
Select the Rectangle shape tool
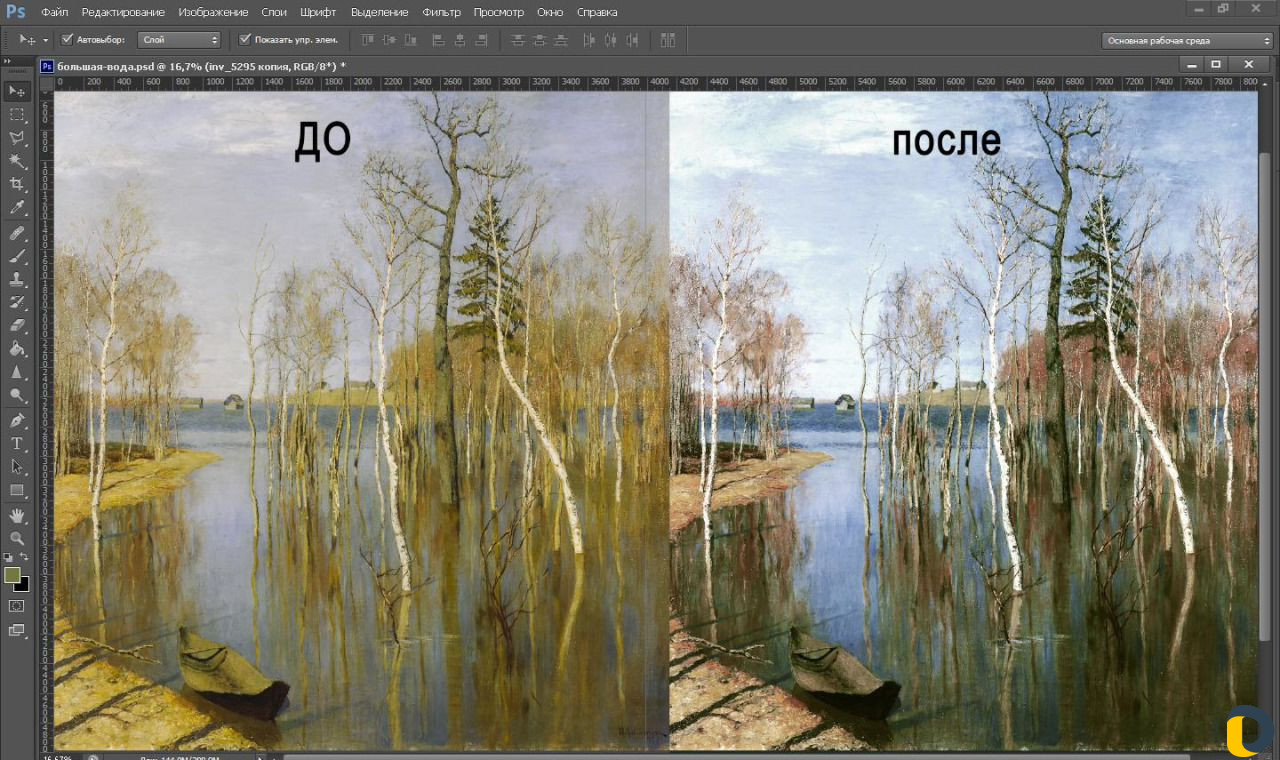[x=17, y=490]
